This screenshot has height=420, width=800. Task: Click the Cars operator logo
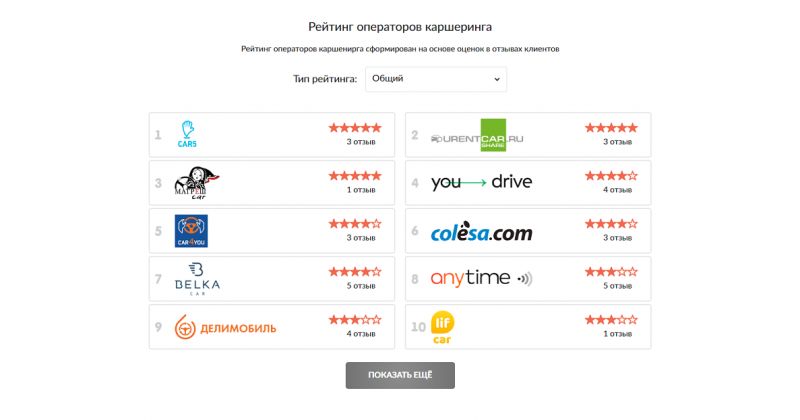point(188,134)
